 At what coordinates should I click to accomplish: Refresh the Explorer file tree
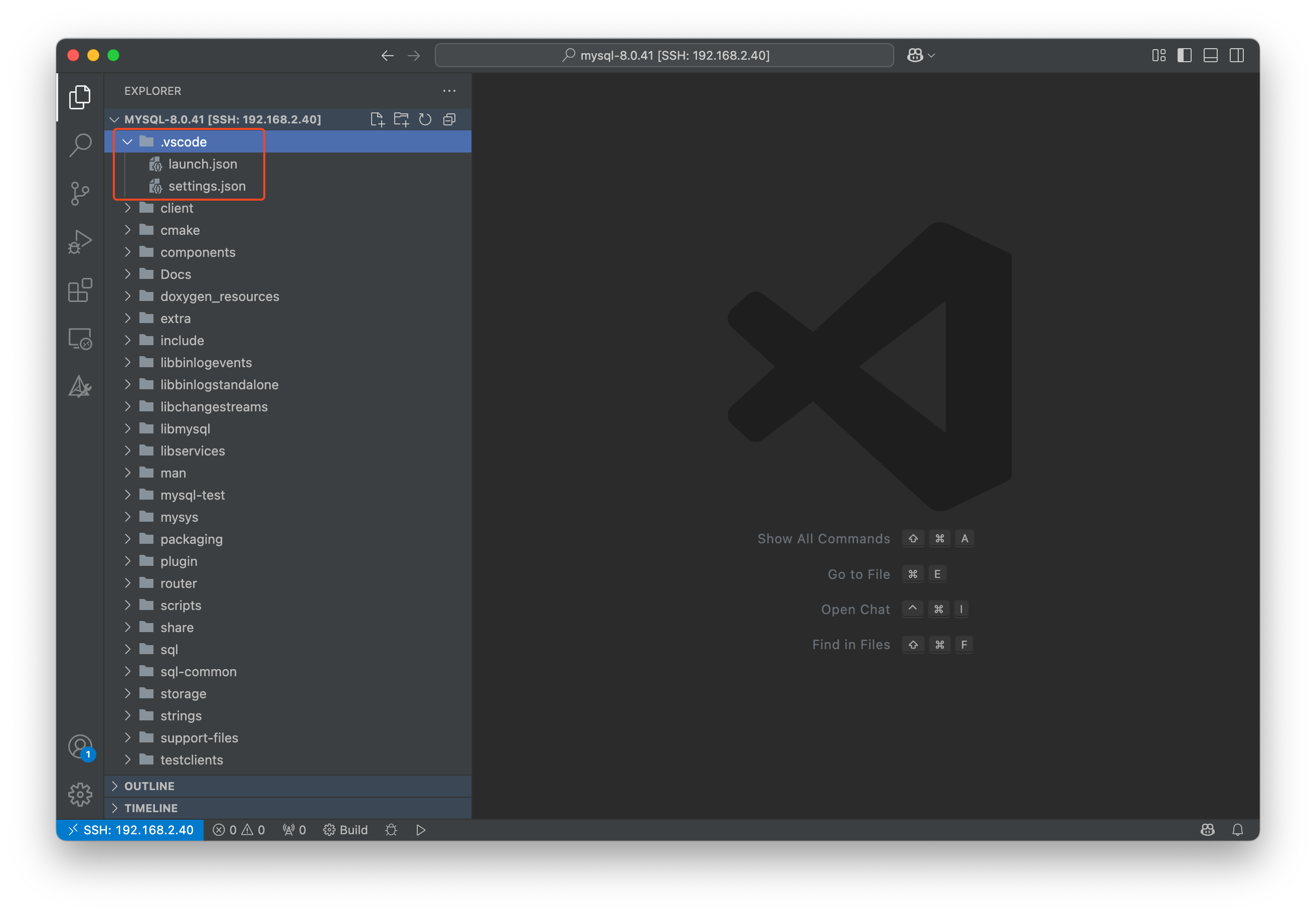tap(425, 119)
